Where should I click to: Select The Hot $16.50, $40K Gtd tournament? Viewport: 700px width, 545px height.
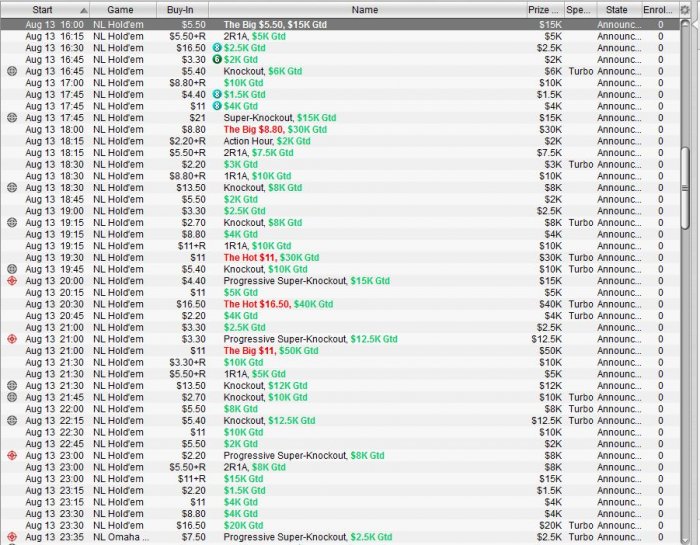(x=340, y=304)
